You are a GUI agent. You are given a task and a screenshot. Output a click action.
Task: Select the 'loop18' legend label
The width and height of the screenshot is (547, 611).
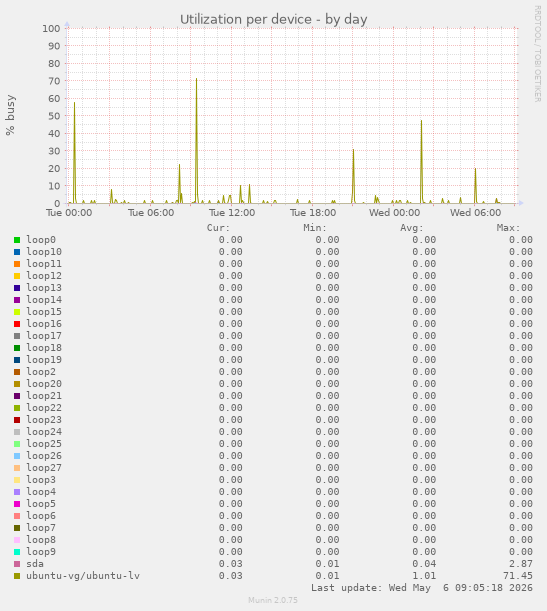[44, 348]
